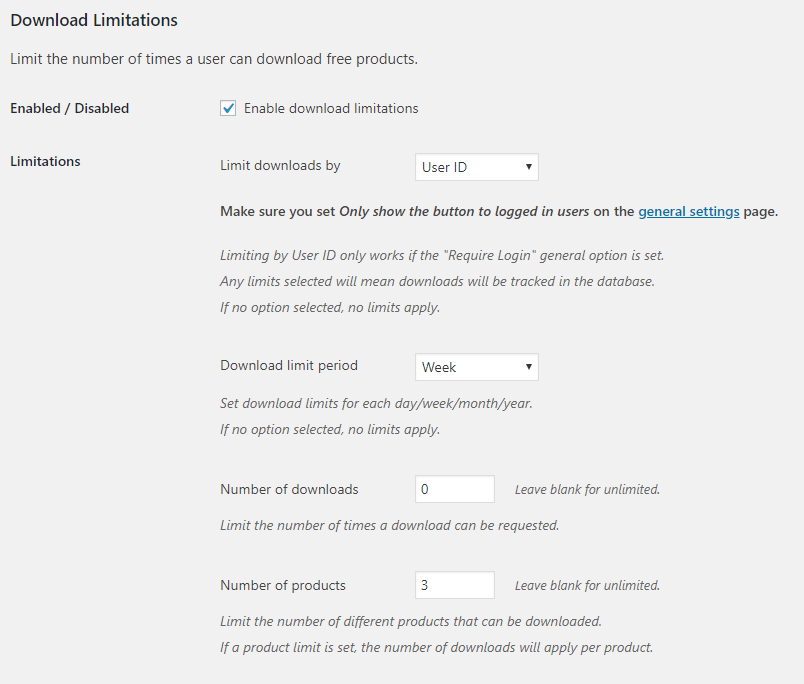Focus the Number of downloads input field
Viewport: 804px width, 684px height.
[454, 489]
